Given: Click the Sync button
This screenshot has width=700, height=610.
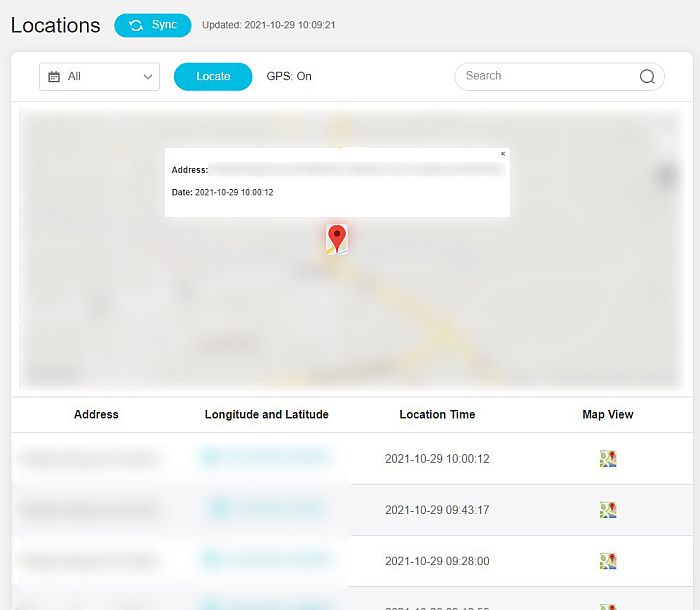Looking at the screenshot, I should pyautogui.click(x=153, y=25).
